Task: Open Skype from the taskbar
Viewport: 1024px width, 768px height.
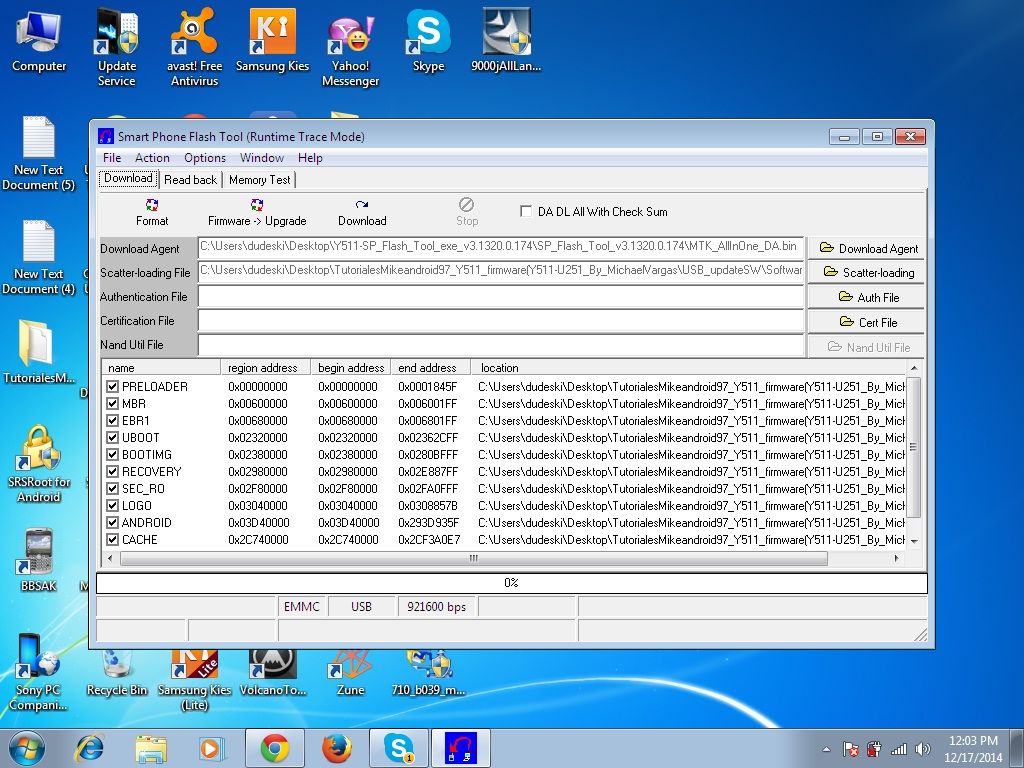Action: (x=399, y=747)
